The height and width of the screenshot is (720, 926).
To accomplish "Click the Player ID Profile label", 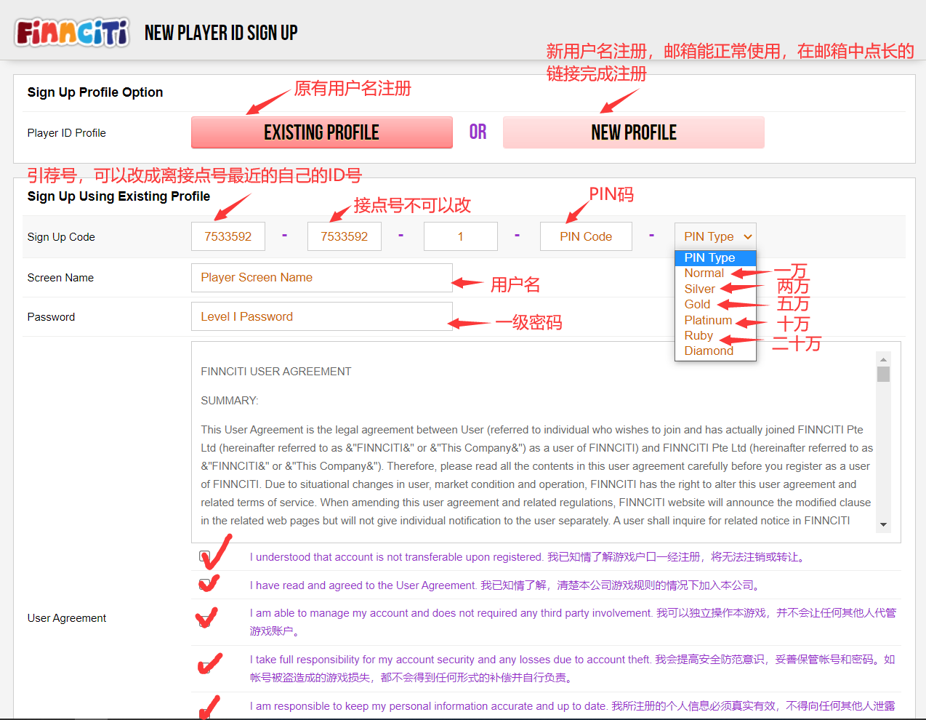I will click(67, 133).
